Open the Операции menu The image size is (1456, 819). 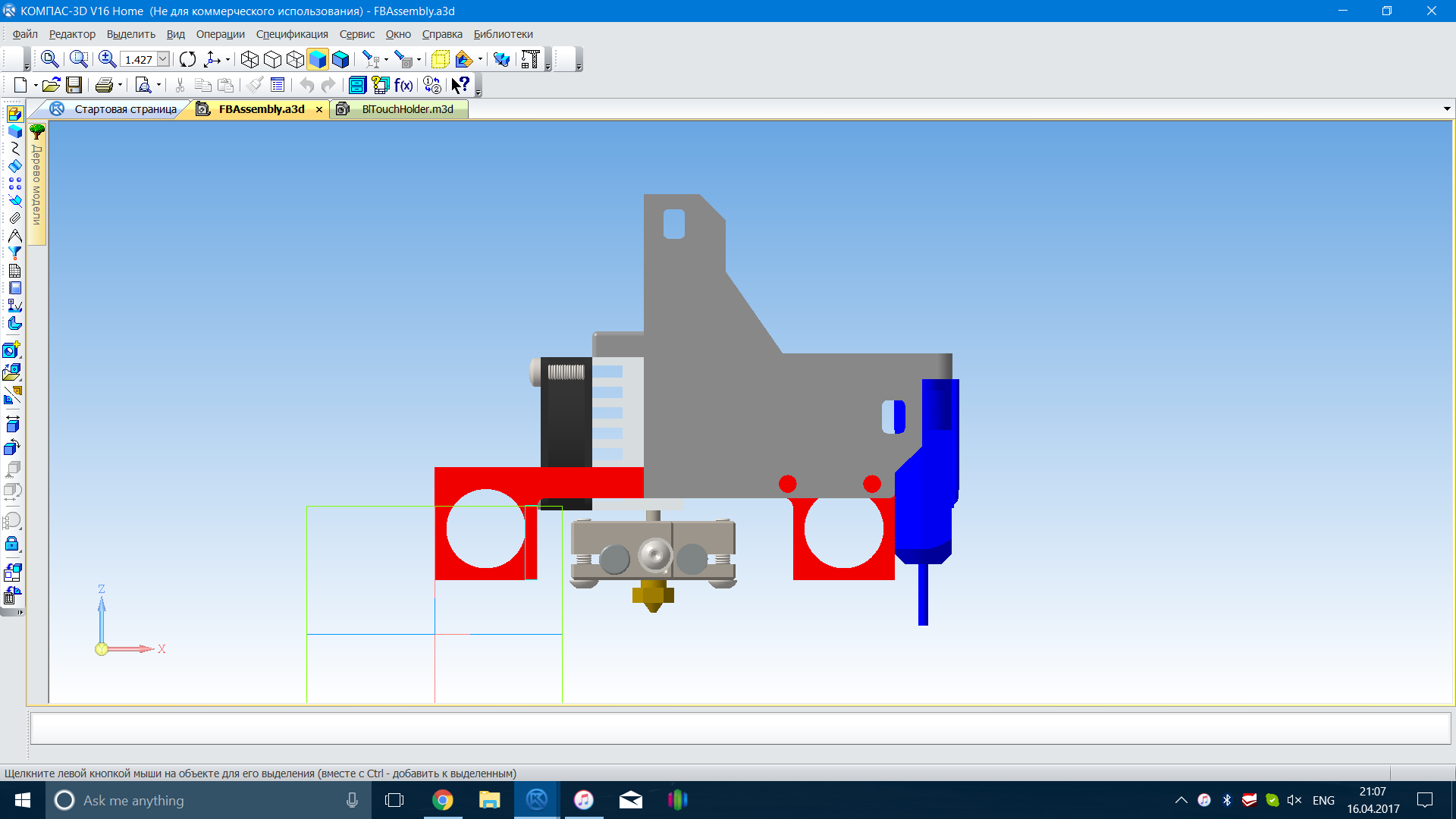coord(220,34)
